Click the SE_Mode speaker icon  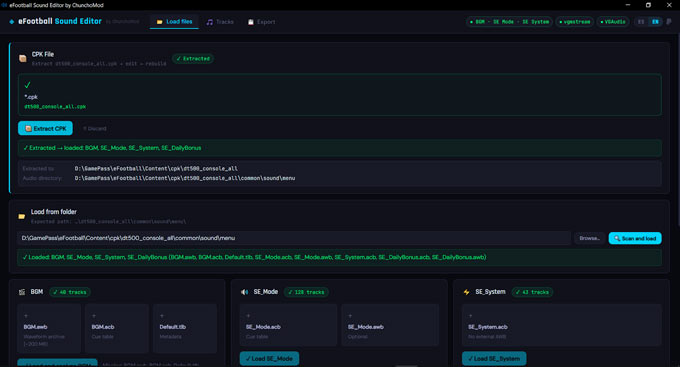pyautogui.click(x=244, y=292)
